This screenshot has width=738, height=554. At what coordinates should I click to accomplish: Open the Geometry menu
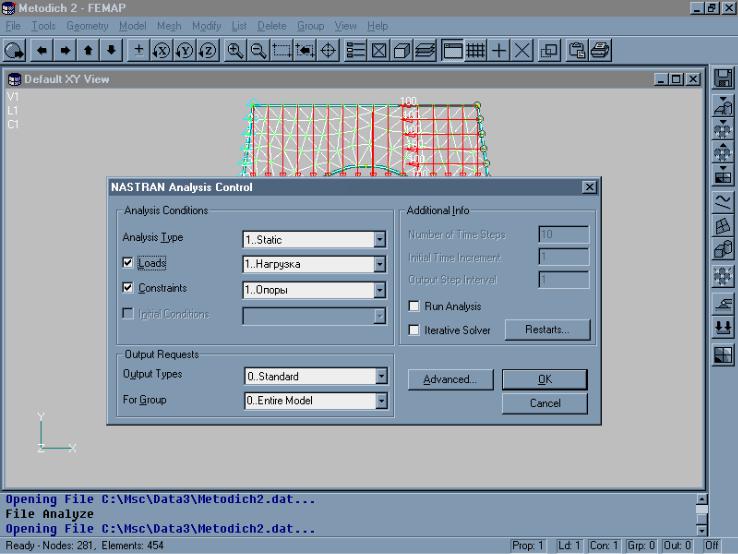(x=87, y=26)
